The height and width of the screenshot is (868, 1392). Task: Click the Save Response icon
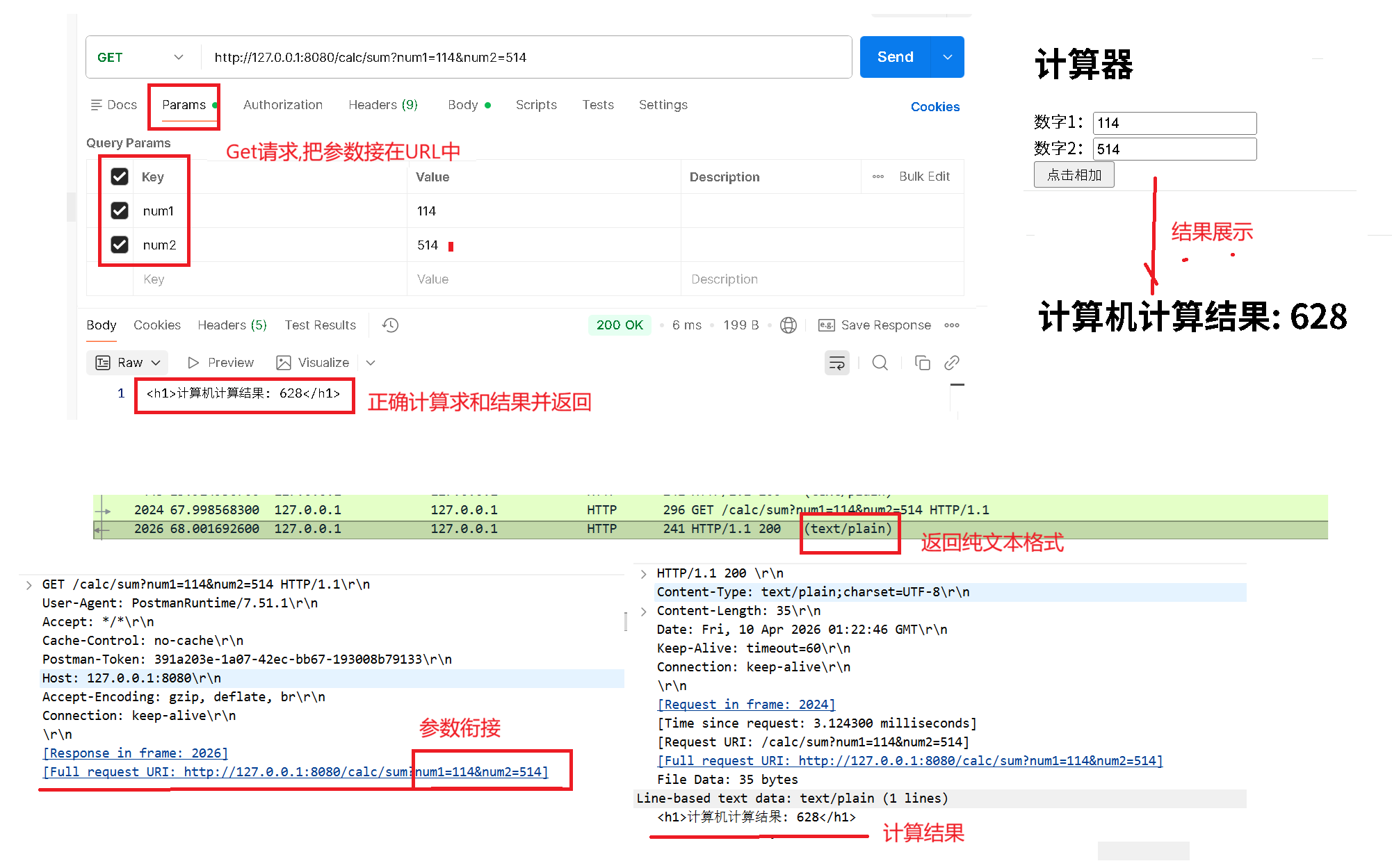[x=827, y=325]
